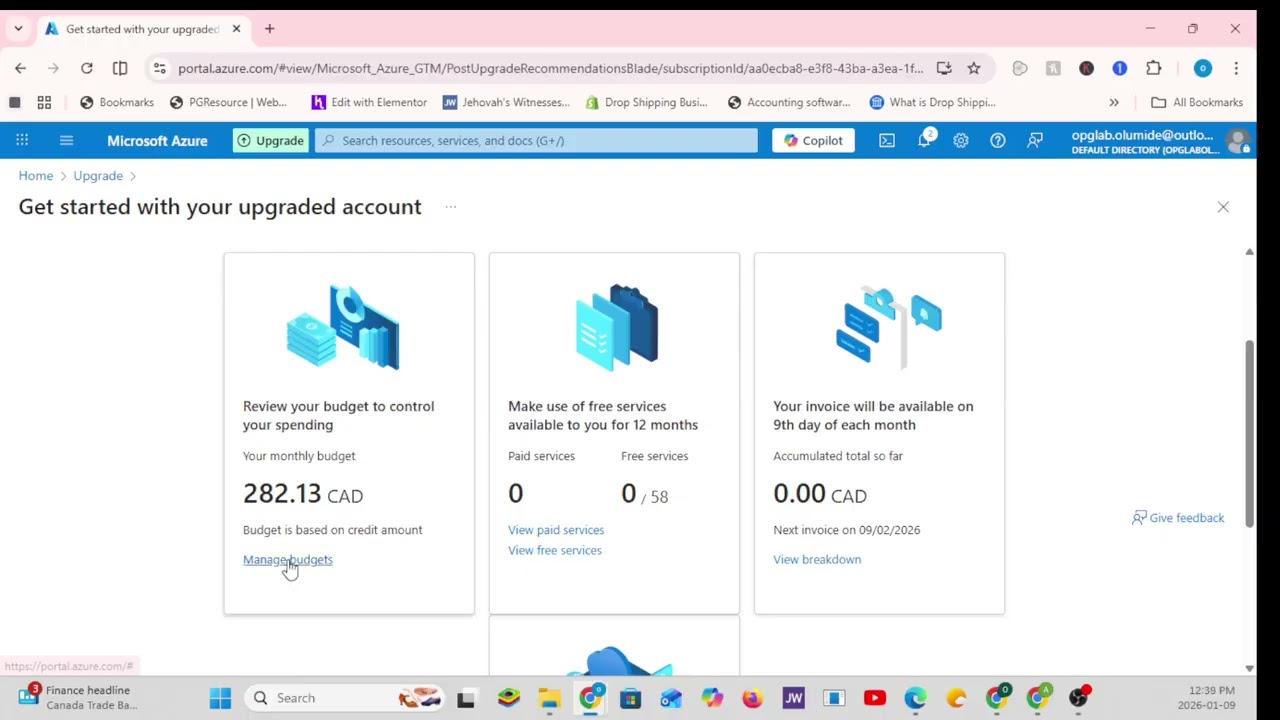Open the Azure portal waffle menu
Screen dimensions: 1280x720
22,140
